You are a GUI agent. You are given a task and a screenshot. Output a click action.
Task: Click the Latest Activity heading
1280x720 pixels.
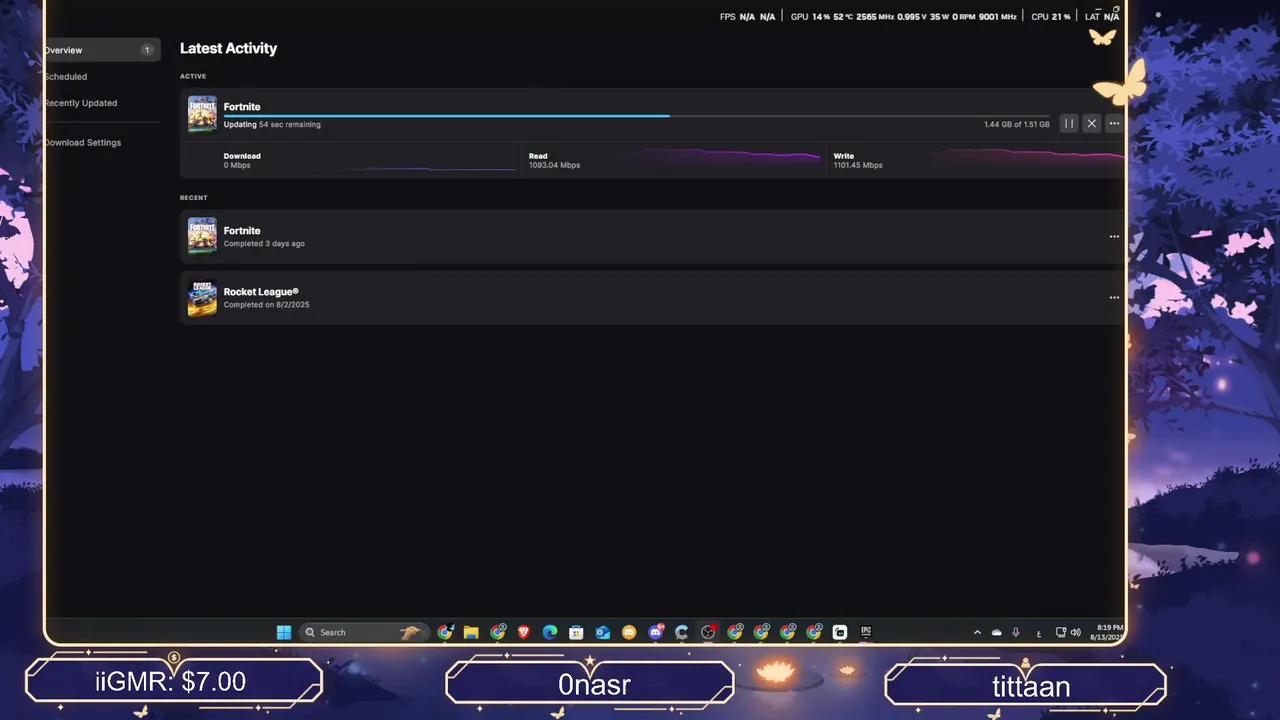229,48
